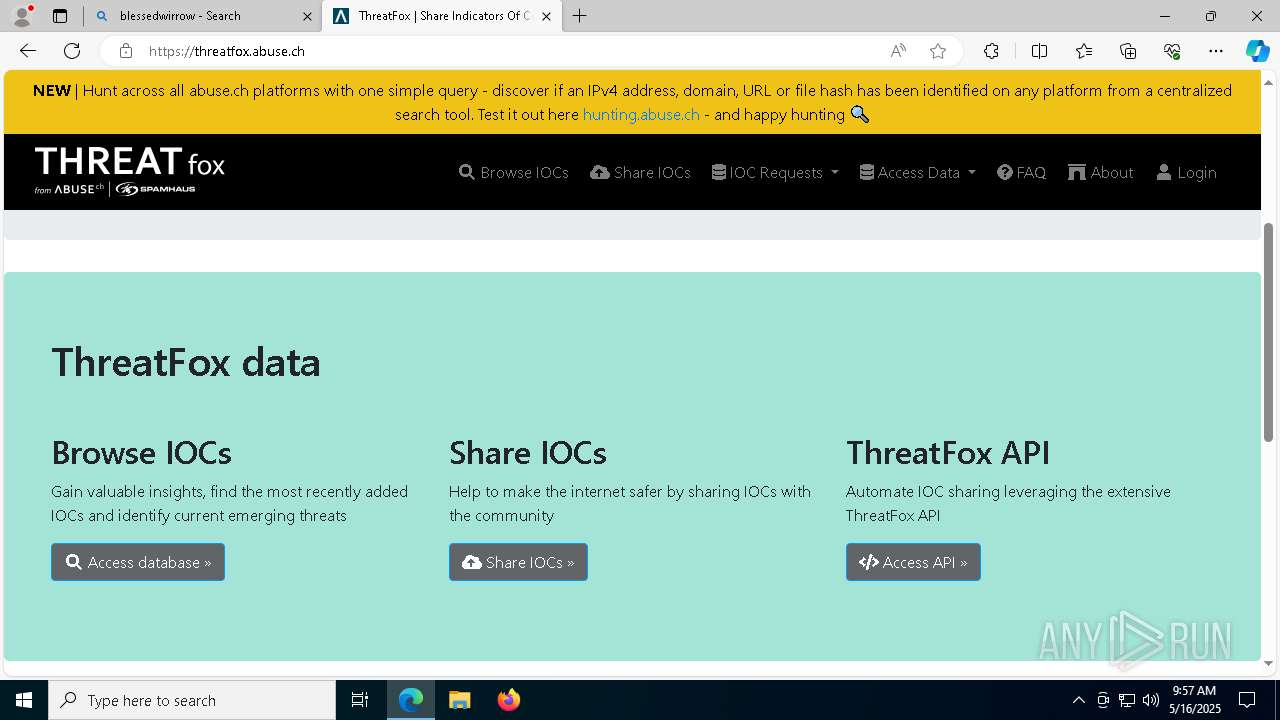Screen dimensions: 1280x720
Task: Launch Firefox from the taskbar
Action: point(508,700)
